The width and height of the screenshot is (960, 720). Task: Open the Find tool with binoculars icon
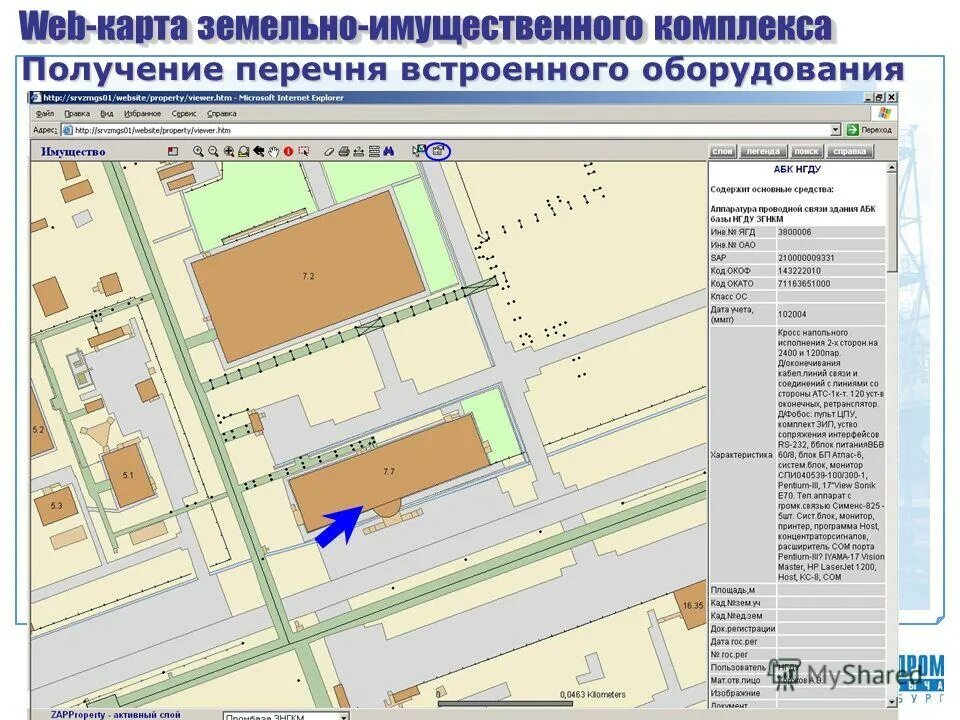click(388, 150)
